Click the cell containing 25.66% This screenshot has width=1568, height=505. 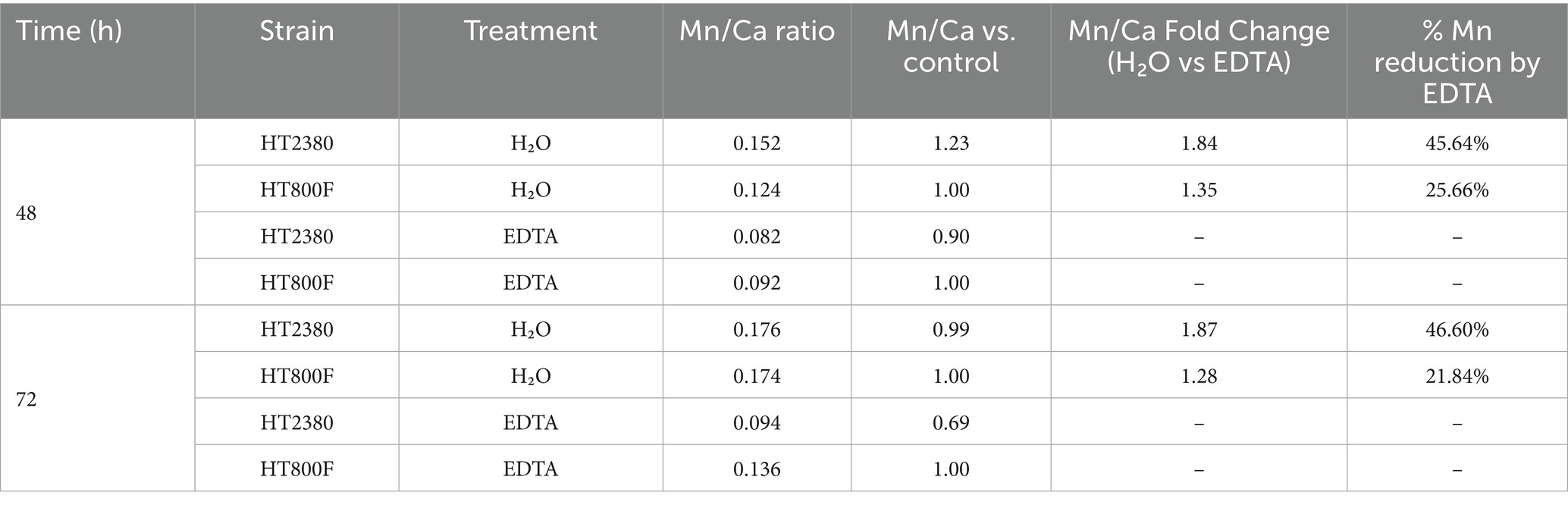click(x=1457, y=190)
